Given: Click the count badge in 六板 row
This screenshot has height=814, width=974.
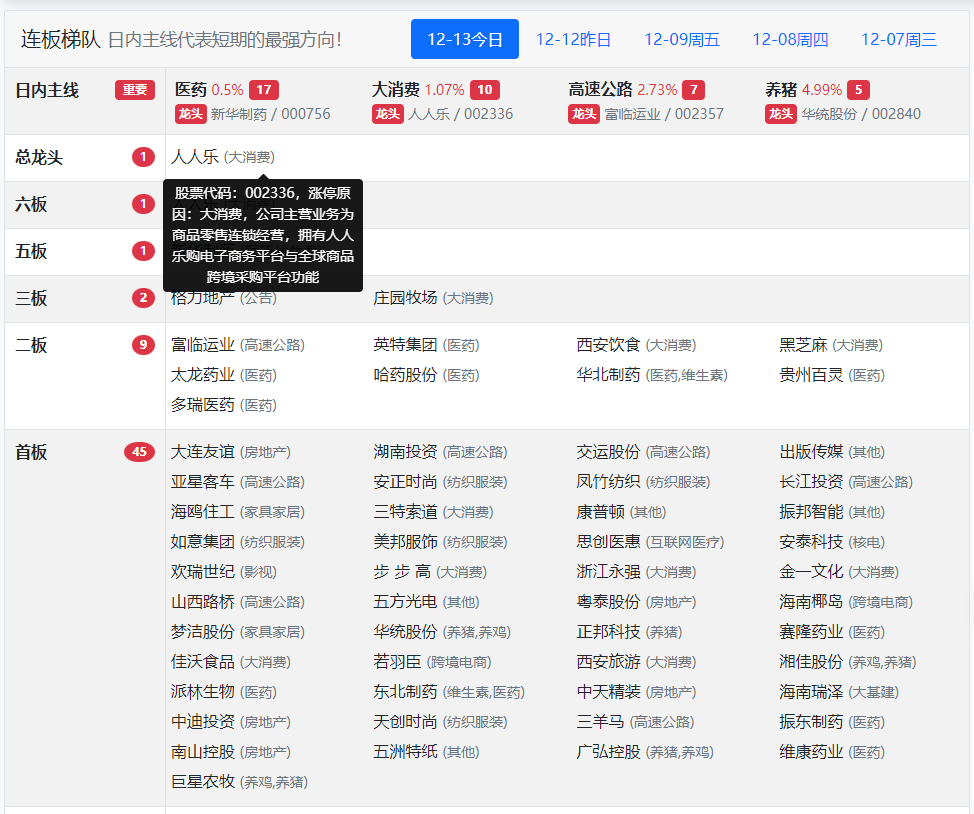Looking at the screenshot, I should point(143,204).
